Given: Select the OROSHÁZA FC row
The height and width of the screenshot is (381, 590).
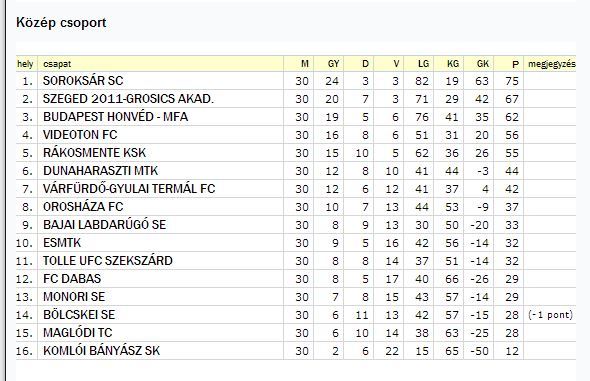Looking at the screenshot, I should click(296, 207).
